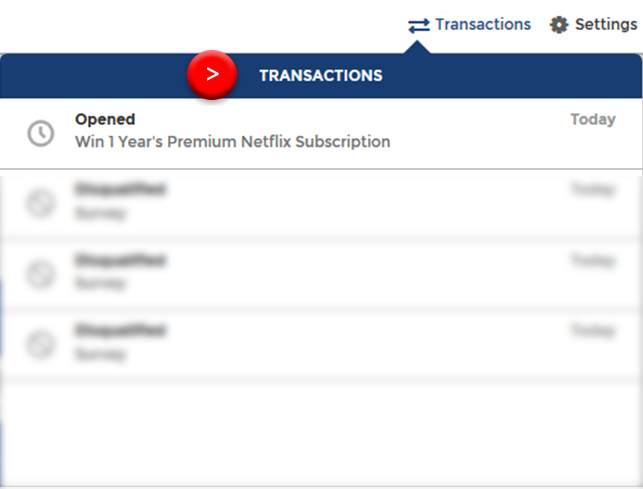Image resolution: width=643 pixels, height=489 pixels.
Task: Click the third blurred row's date label
Action: 593,330
